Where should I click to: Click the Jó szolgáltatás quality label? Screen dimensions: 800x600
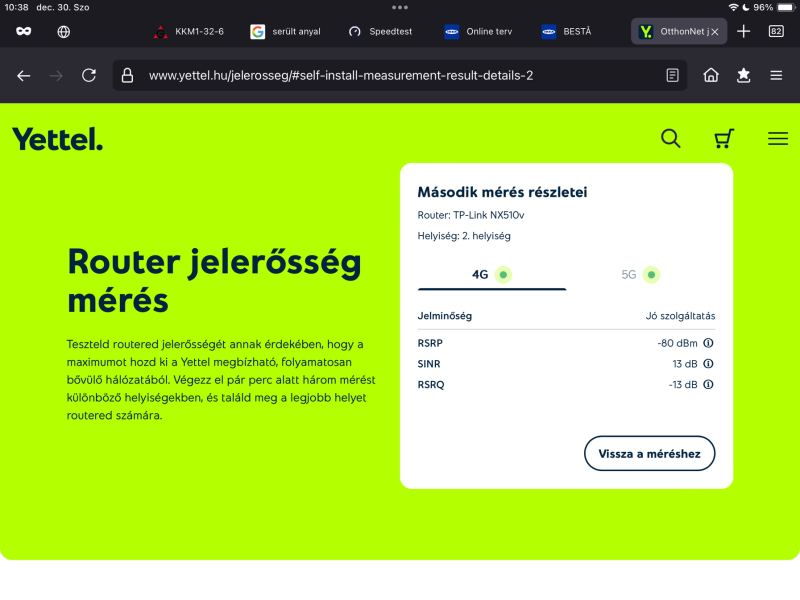point(680,316)
